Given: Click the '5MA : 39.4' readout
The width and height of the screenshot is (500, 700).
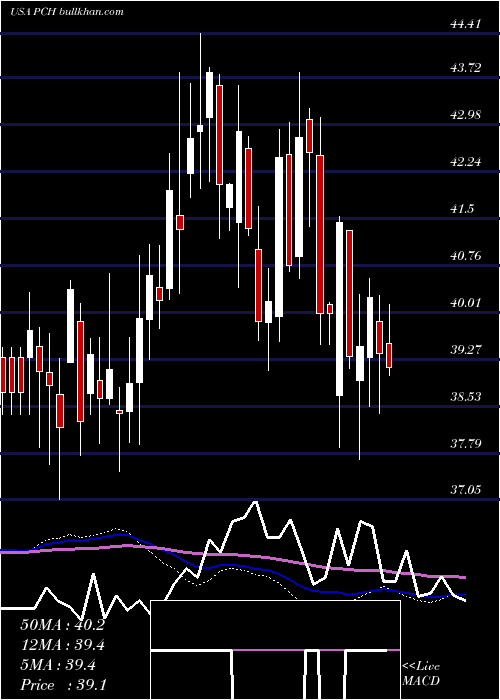Looking at the screenshot, I should 58,665.
